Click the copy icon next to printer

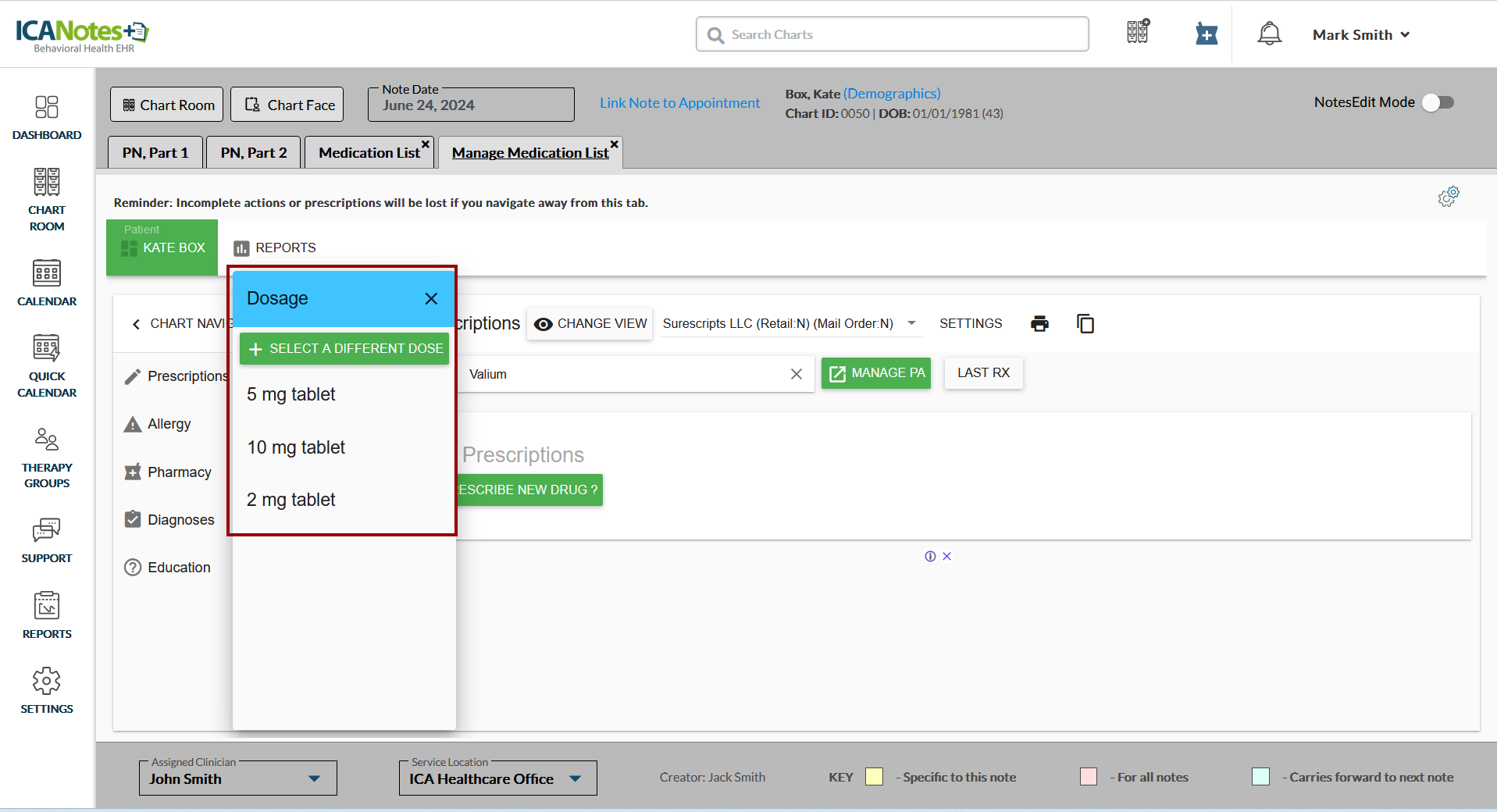click(1085, 323)
